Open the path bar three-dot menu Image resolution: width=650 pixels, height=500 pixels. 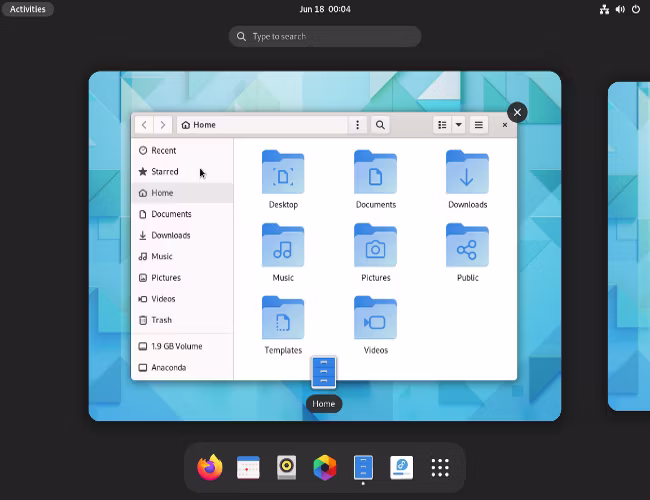[357, 125]
